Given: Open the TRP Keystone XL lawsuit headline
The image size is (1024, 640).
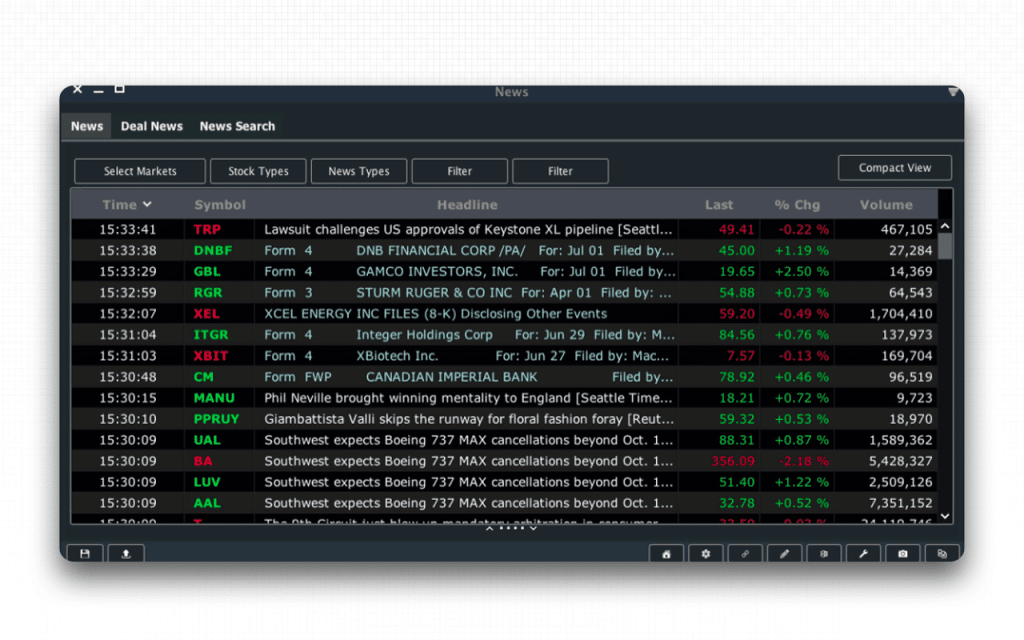Looking at the screenshot, I should click(x=468, y=230).
